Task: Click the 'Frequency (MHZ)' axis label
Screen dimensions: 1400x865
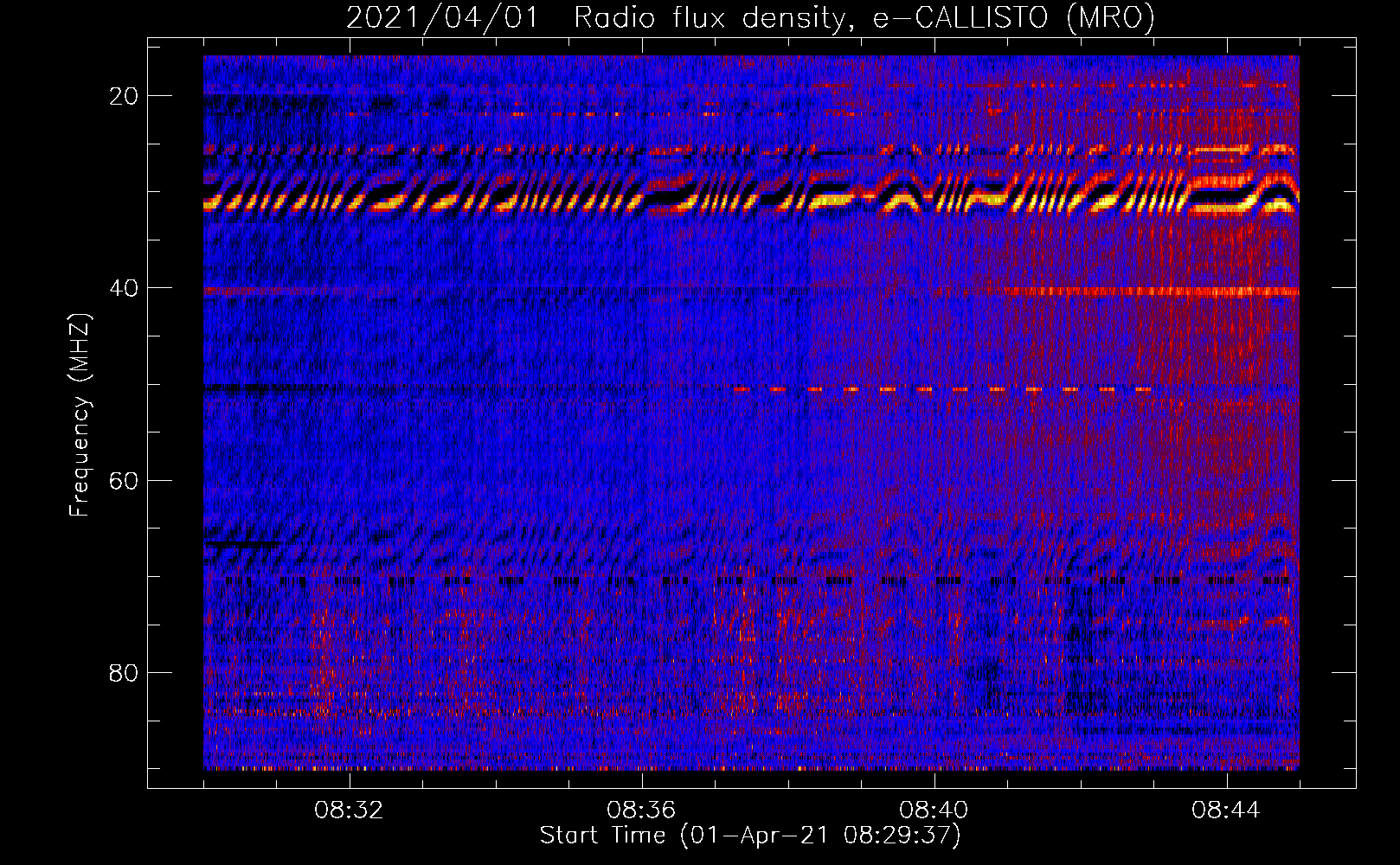Action: click(80, 414)
